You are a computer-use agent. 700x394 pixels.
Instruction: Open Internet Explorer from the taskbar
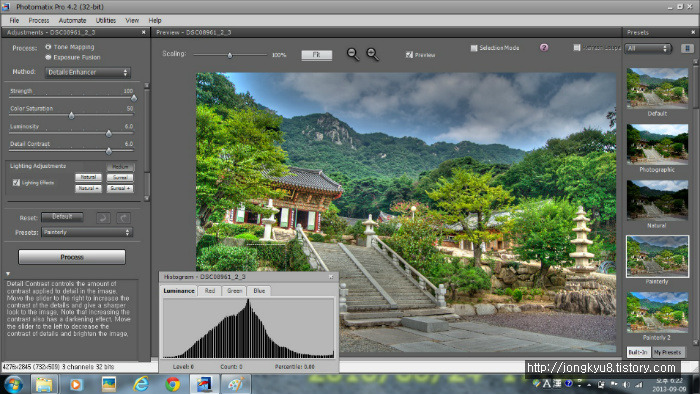click(x=141, y=384)
